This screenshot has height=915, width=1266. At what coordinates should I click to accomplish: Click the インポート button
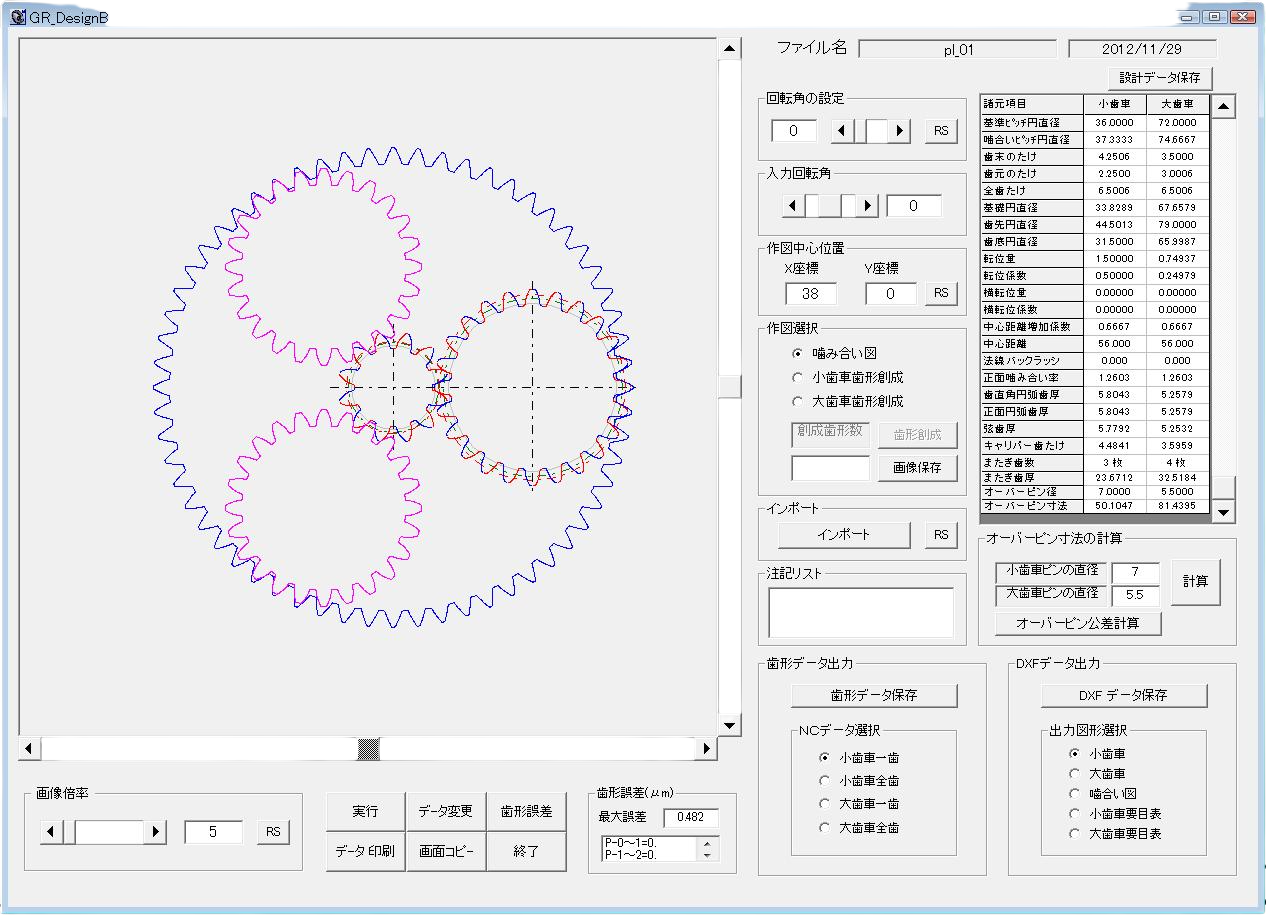tap(843, 534)
